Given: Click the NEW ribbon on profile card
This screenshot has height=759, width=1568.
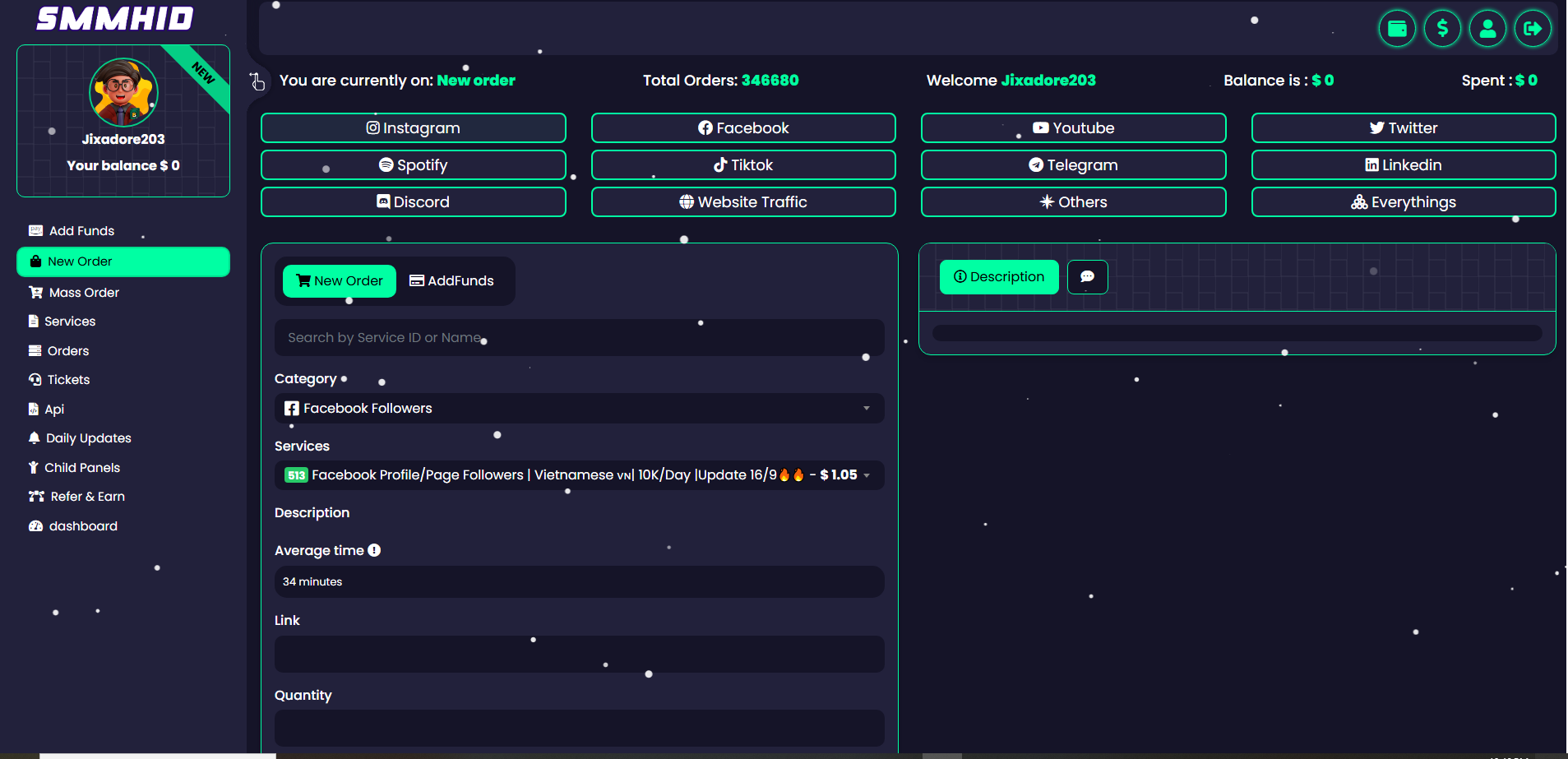Looking at the screenshot, I should [202, 72].
